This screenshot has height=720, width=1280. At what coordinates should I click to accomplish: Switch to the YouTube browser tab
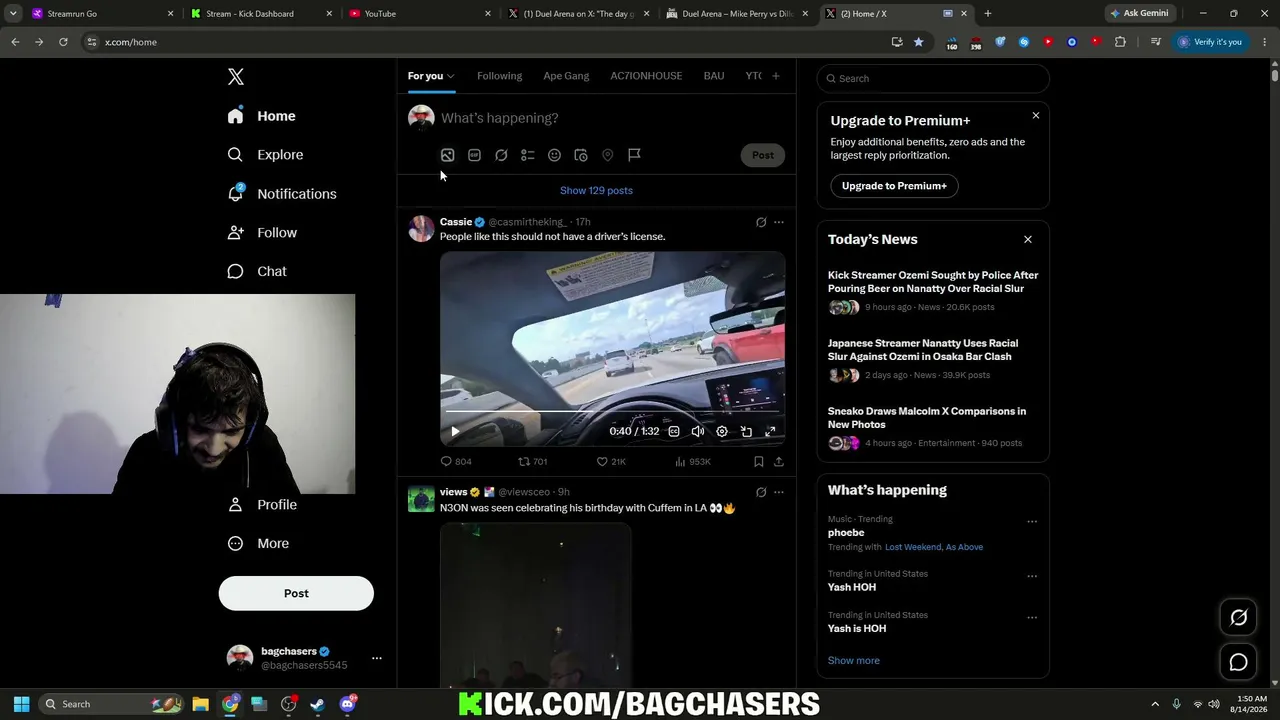point(418,14)
